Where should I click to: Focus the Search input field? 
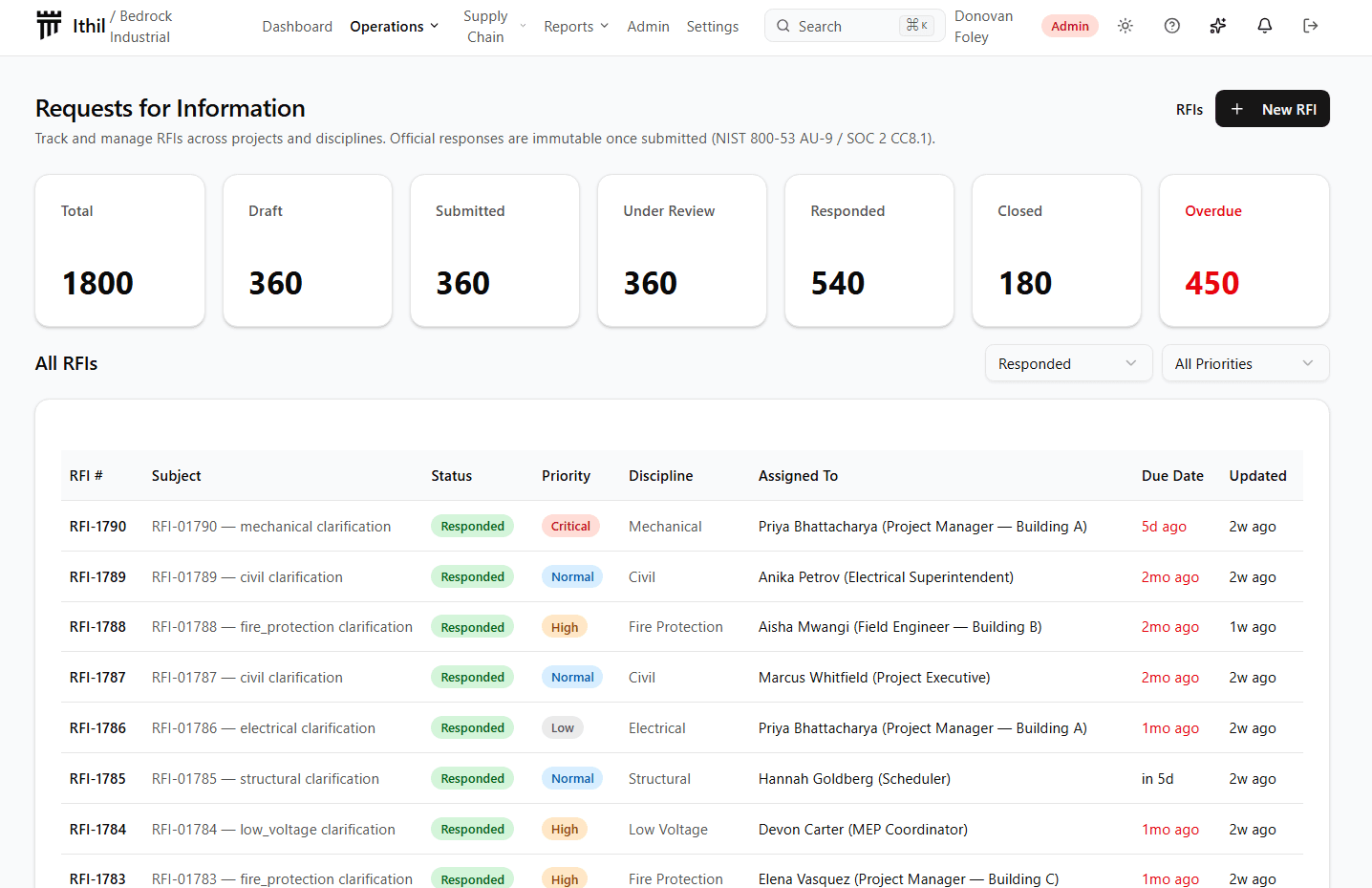pyautogui.click(x=854, y=26)
